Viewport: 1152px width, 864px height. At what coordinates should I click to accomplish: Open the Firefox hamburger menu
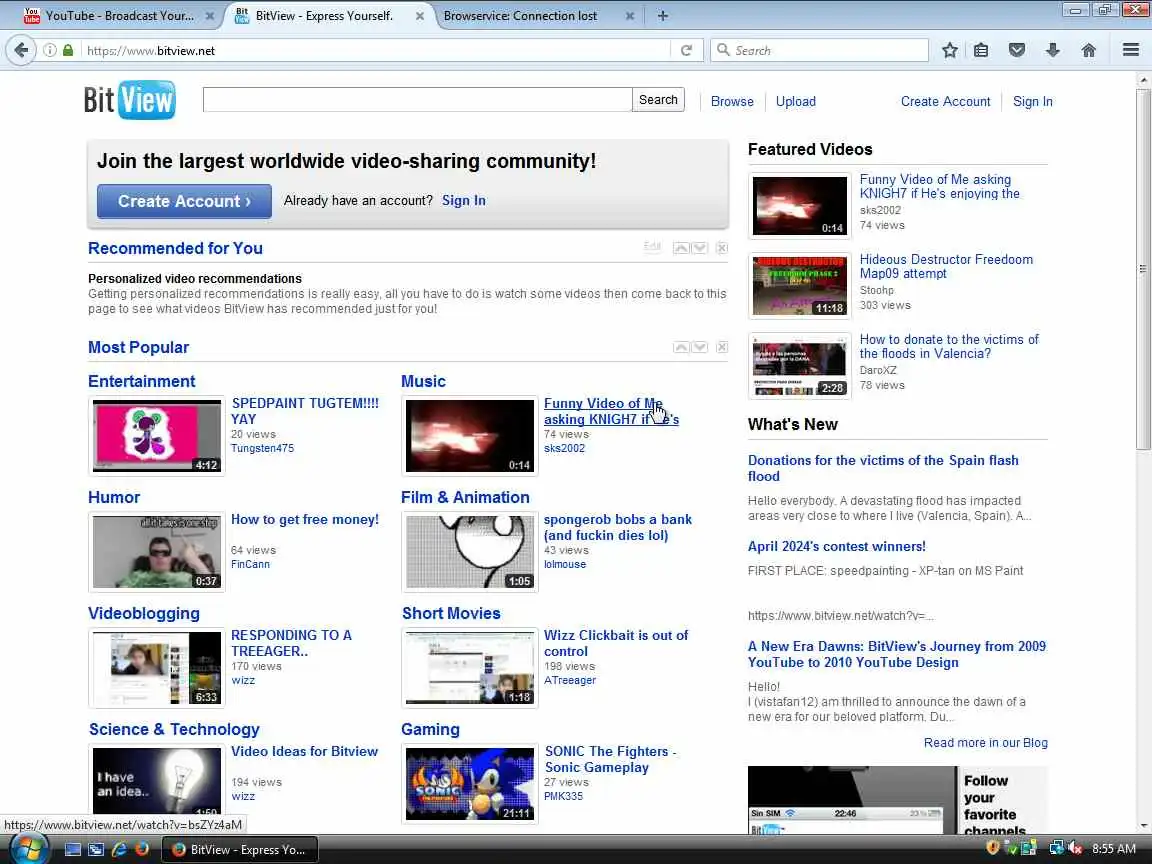click(x=1131, y=50)
